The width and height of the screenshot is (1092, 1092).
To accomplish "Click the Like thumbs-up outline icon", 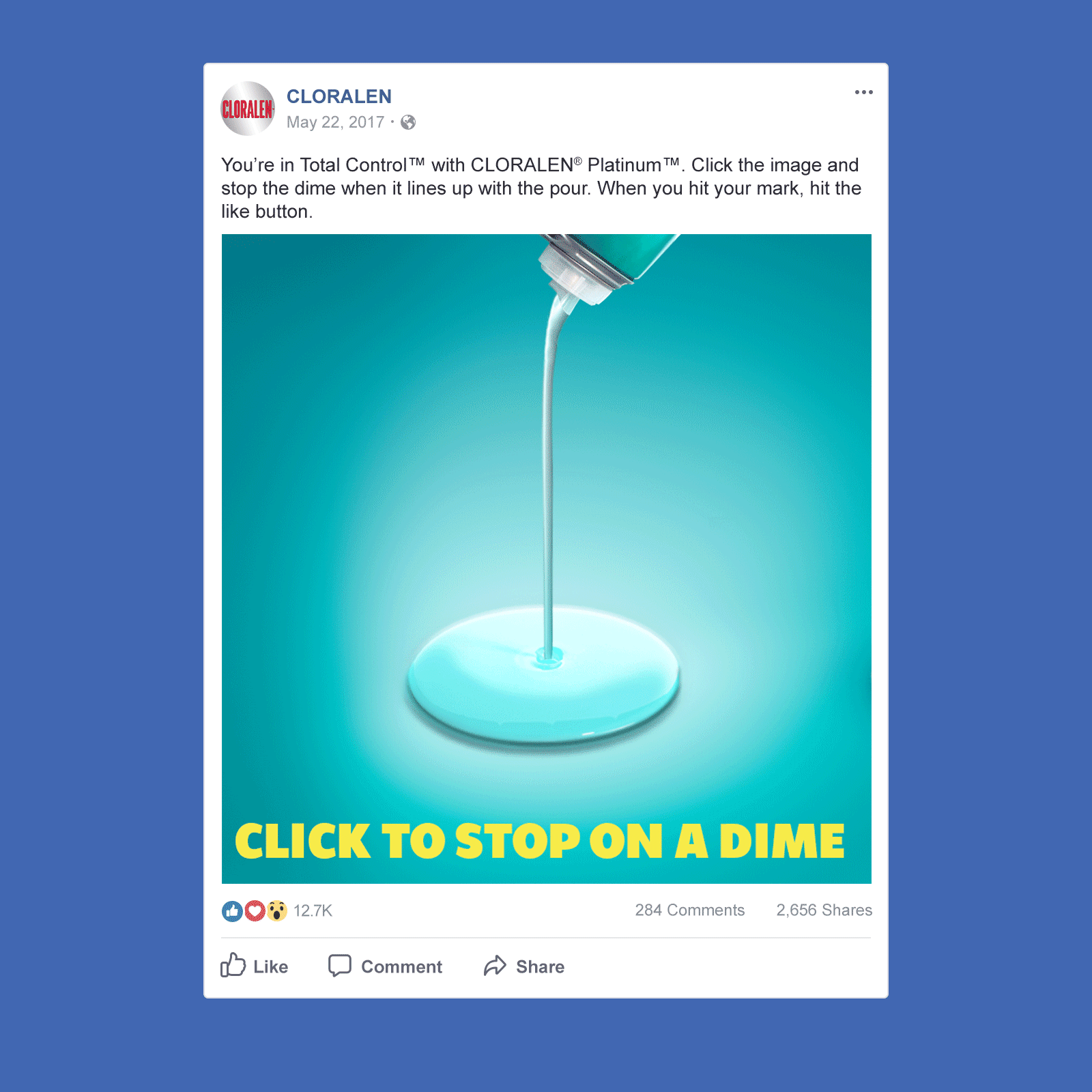I will [233, 965].
